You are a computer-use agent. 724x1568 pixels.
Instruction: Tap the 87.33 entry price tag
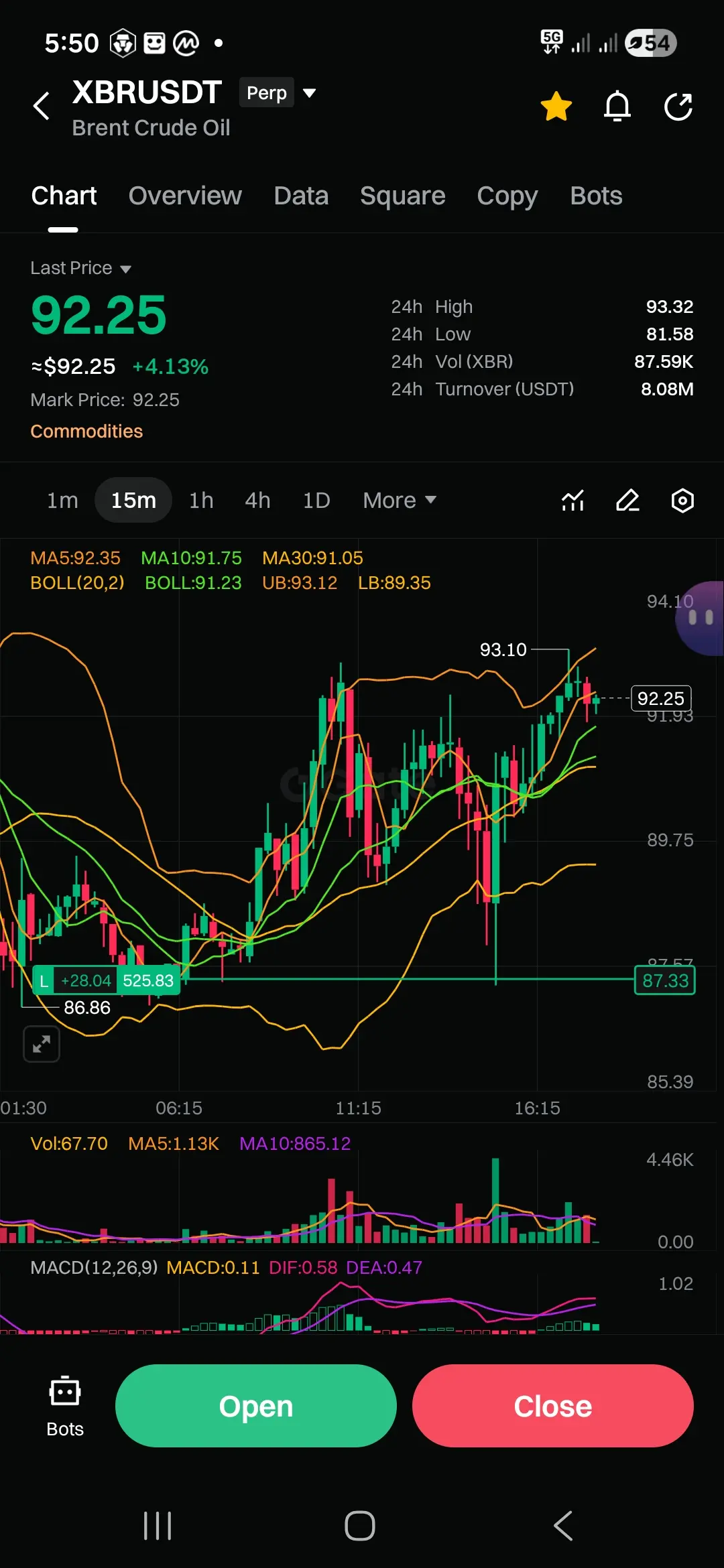(x=665, y=980)
